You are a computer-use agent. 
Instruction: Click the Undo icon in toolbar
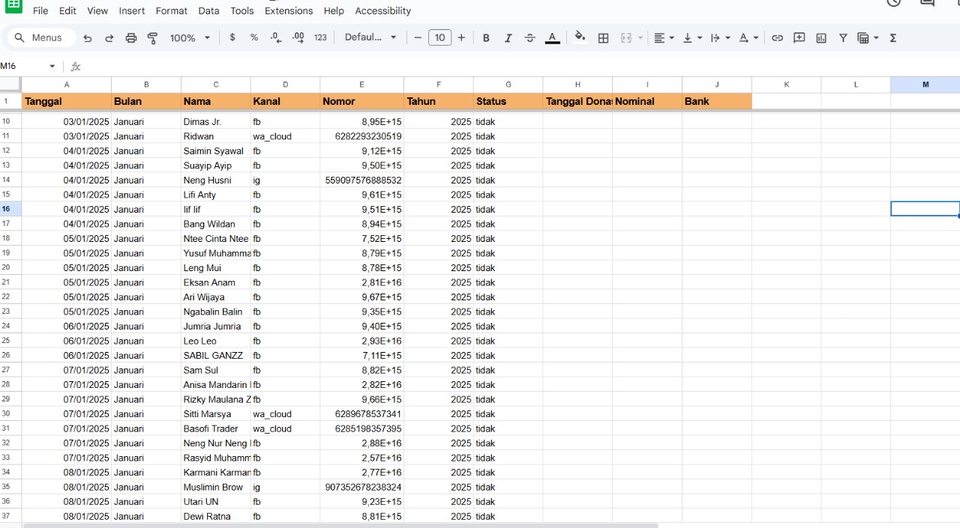pyautogui.click(x=88, y=38)
